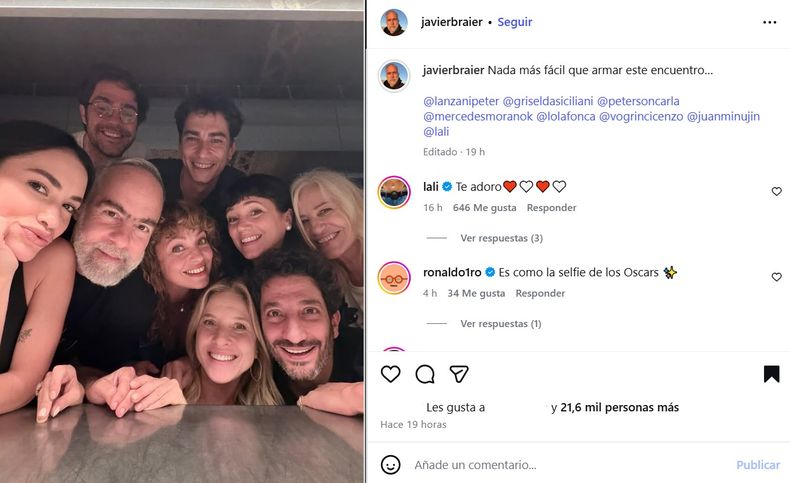Open ronaldo1ro's profile picture
The width and height of the screenshot is (790, 483).
[x=394, y=278]
